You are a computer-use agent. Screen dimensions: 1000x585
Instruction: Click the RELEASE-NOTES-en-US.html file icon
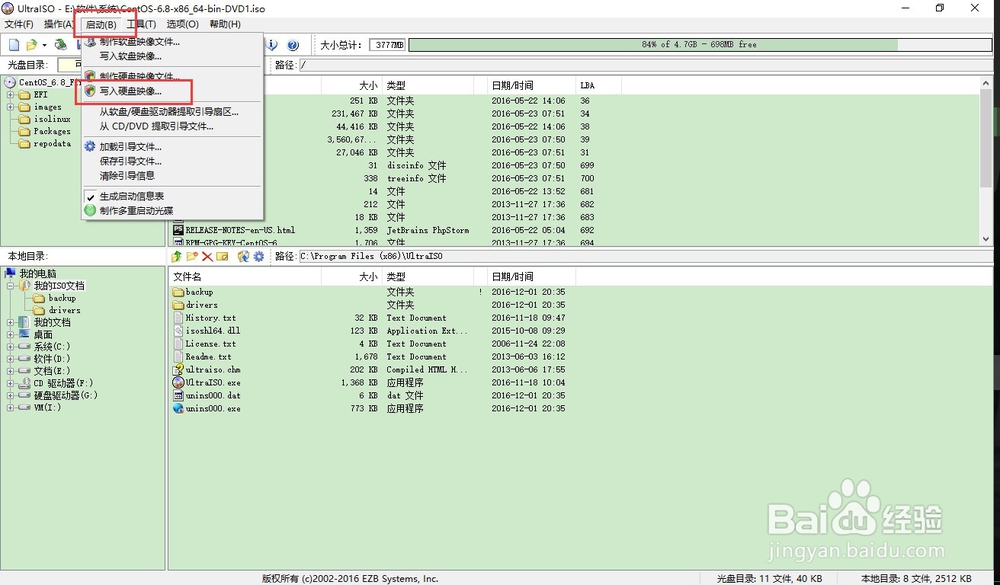coord(179,230)
